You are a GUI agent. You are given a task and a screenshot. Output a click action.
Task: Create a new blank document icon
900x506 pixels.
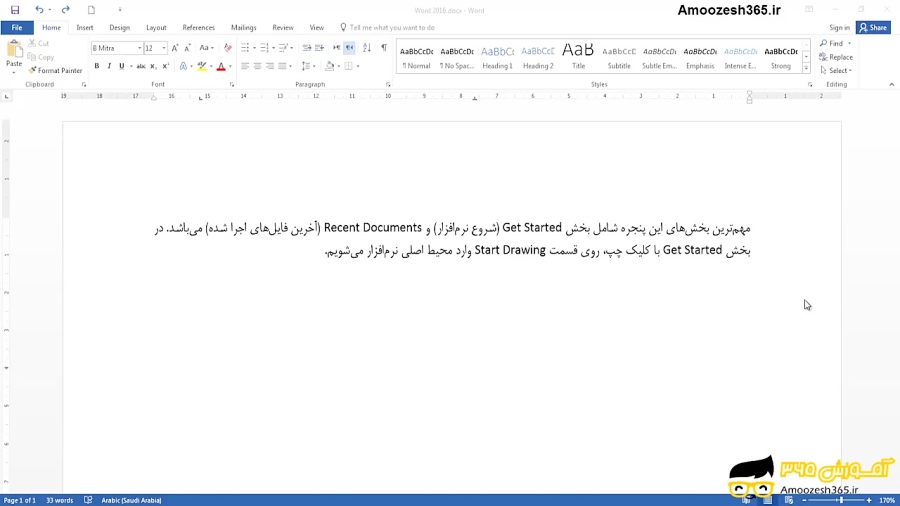click(x=91, y=10)
